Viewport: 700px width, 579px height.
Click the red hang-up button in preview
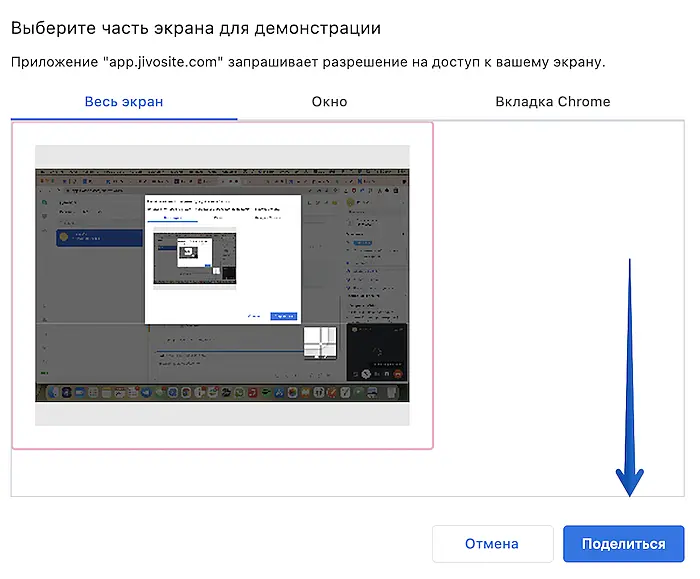[398, 373]
